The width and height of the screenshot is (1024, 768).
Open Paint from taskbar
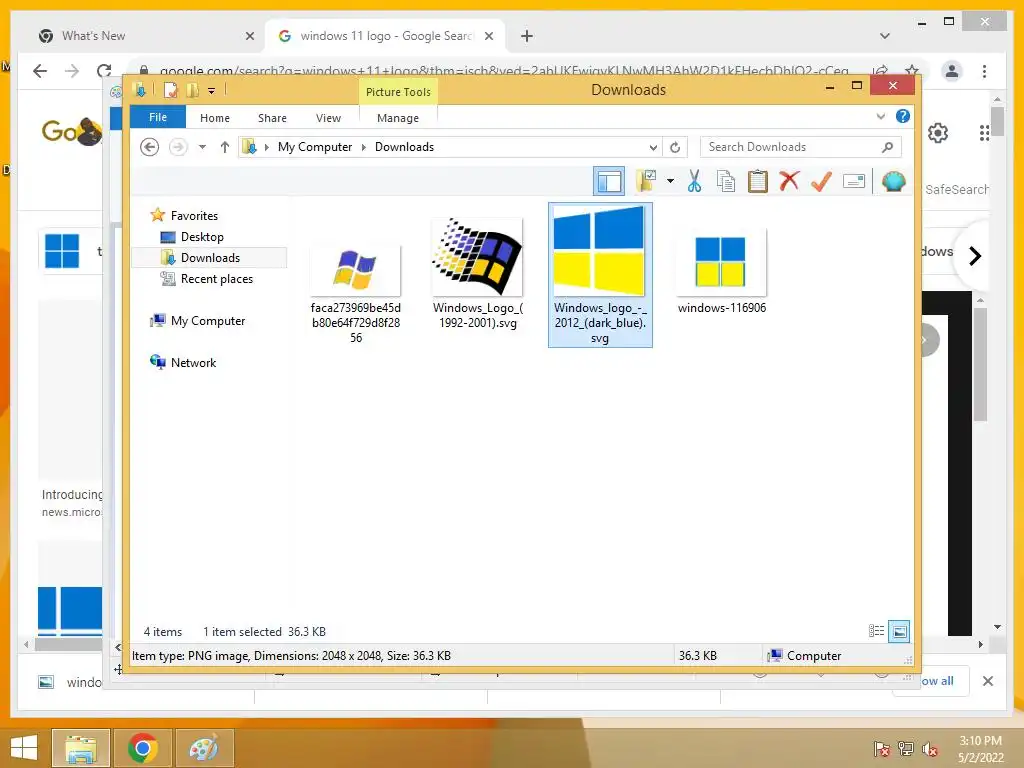point(203,748)
